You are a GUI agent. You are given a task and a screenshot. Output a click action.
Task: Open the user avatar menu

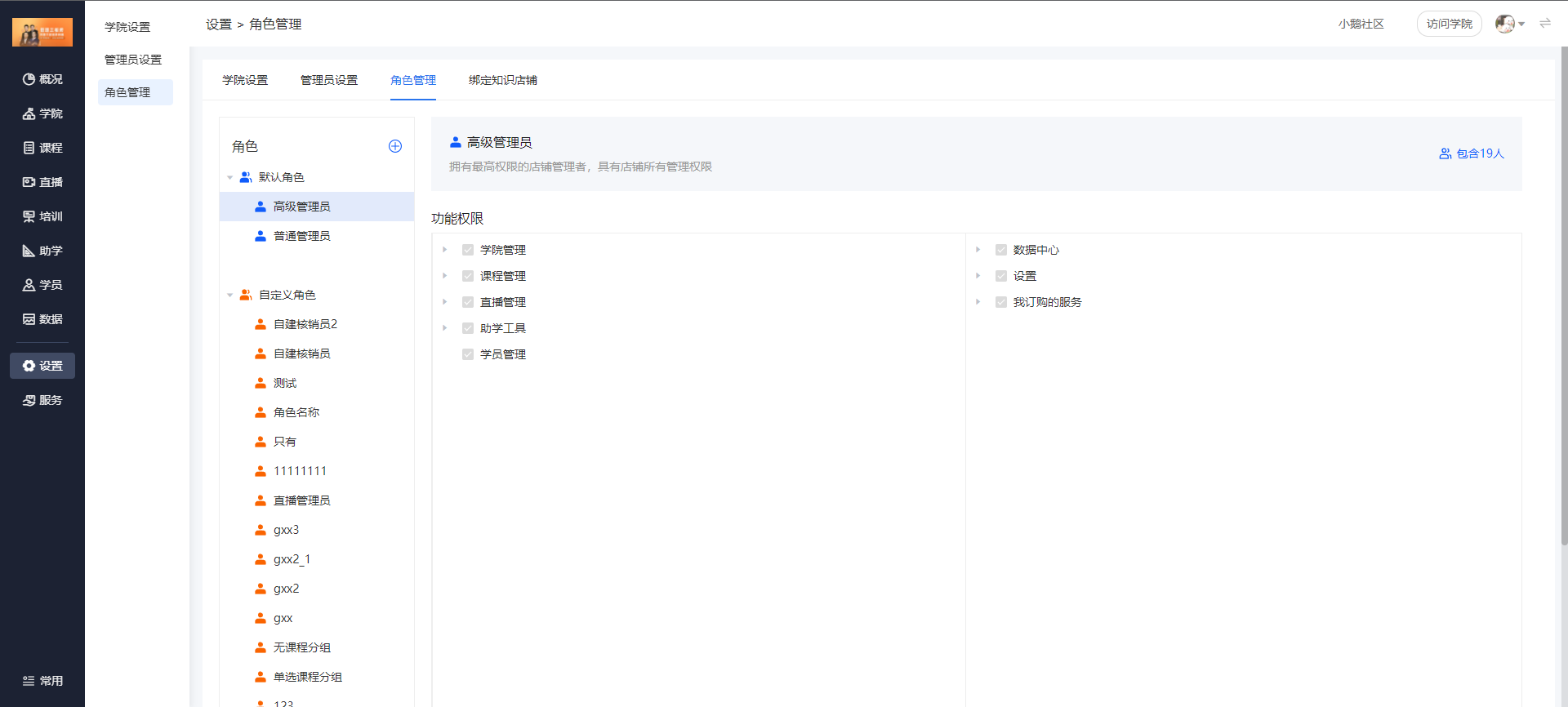(1508, 24)
